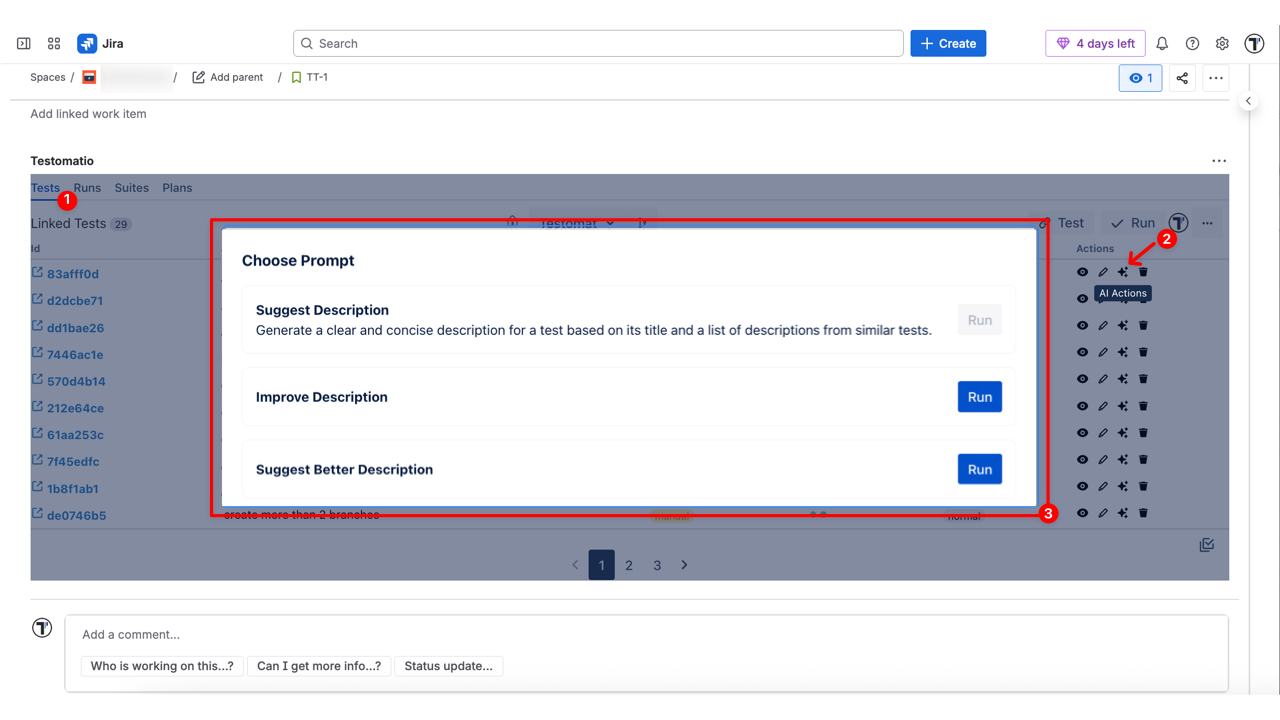Toggle the watch button showing 1 watcher
Image resolution: width=1280 pixels, height=720 pixels.
tap(1140, 78)
